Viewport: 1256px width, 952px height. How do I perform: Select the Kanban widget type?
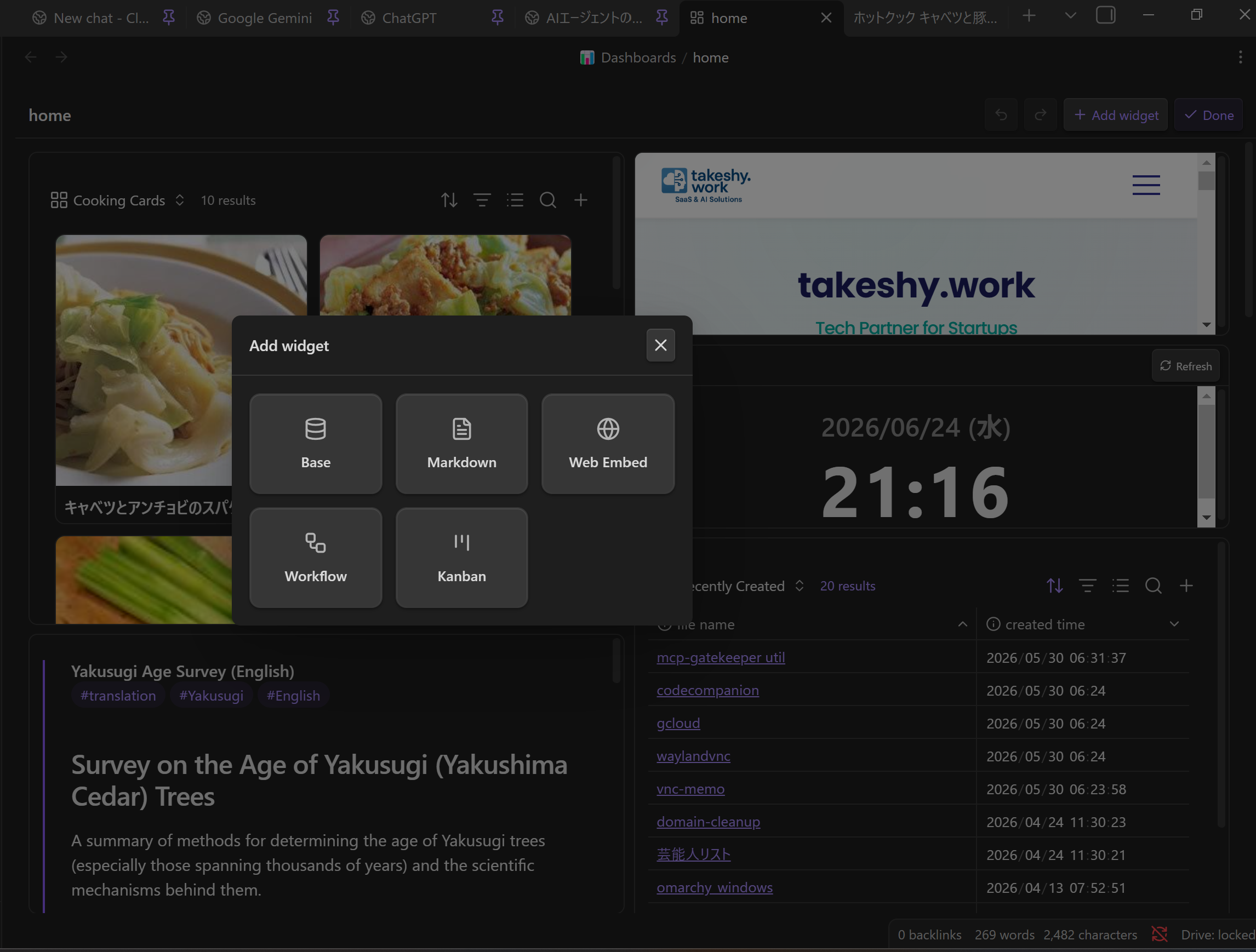point(461,558)
